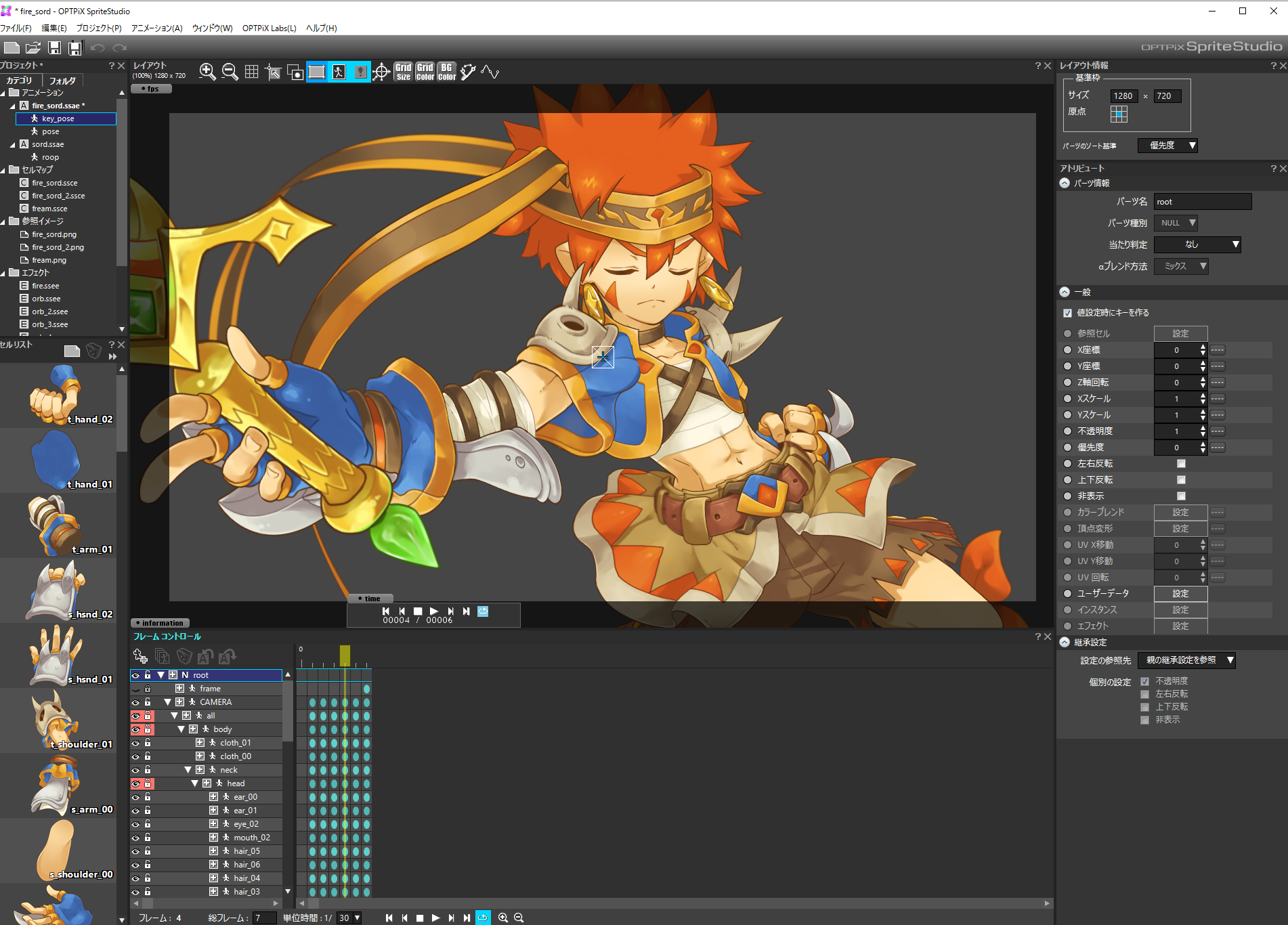The width and height of the screenshot is (1288, 925).
Task: Open the Grid Color setting
Action: [425, 72]
